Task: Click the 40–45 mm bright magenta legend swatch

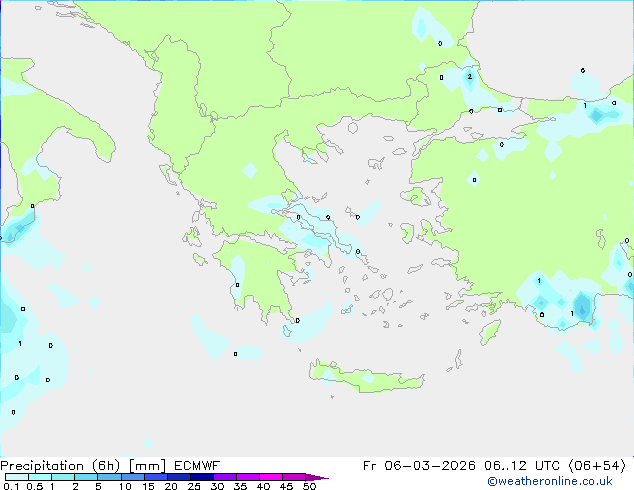Action: pyautogui.click(x=271, y=477)
